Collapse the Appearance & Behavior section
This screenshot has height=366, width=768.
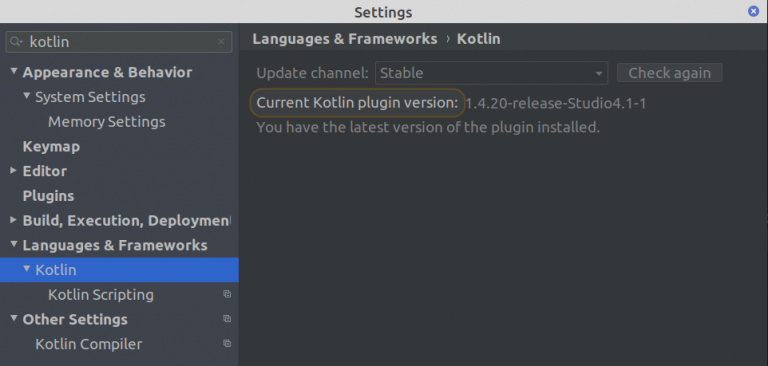[14, 72]
